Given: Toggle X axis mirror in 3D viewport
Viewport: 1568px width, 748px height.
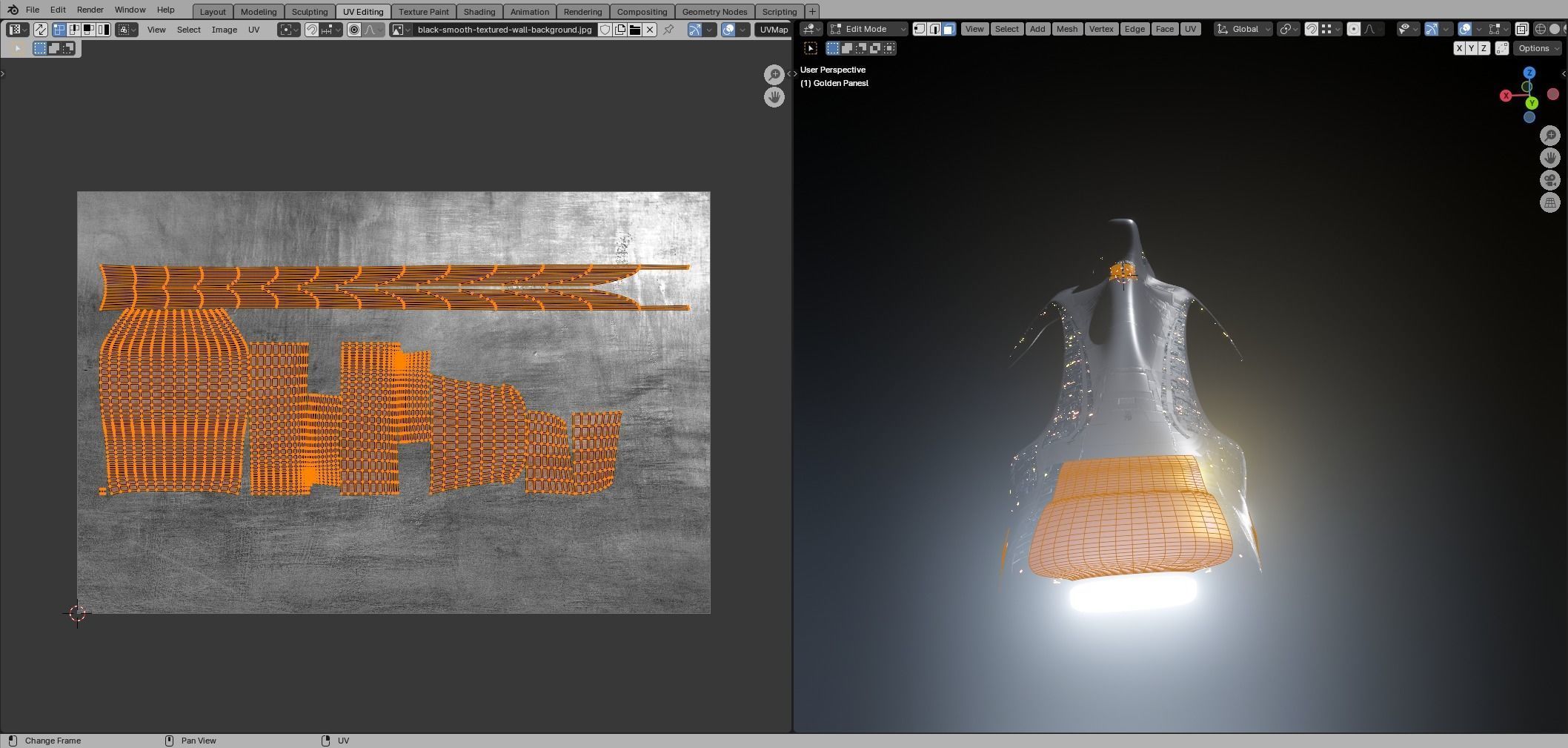Looking at the screenshot, I should (1459, 48).
